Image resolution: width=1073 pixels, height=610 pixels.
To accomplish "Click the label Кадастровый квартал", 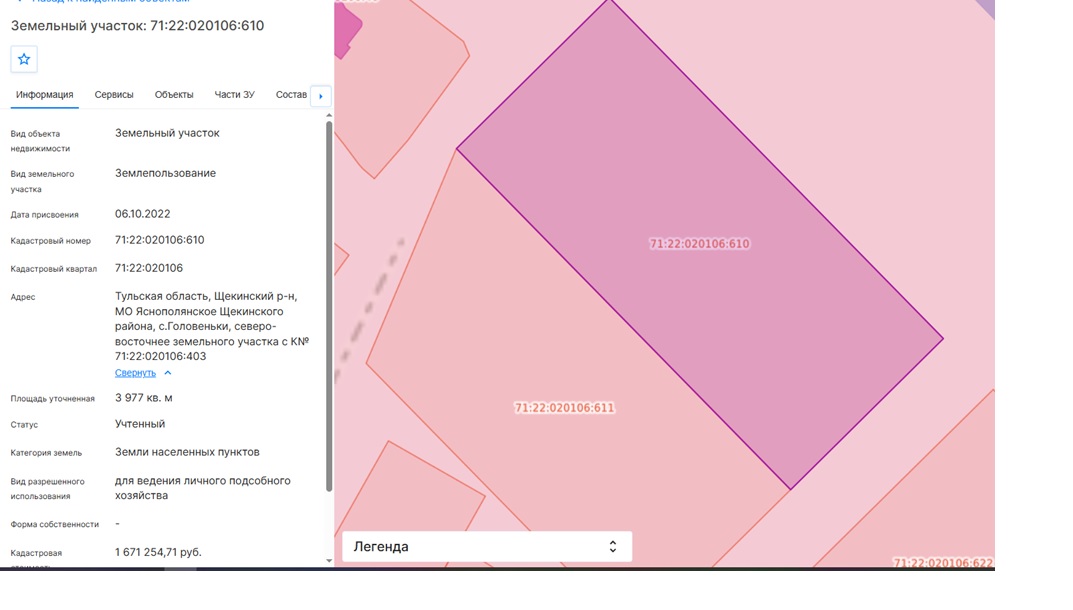I will [x=53, y=269].
